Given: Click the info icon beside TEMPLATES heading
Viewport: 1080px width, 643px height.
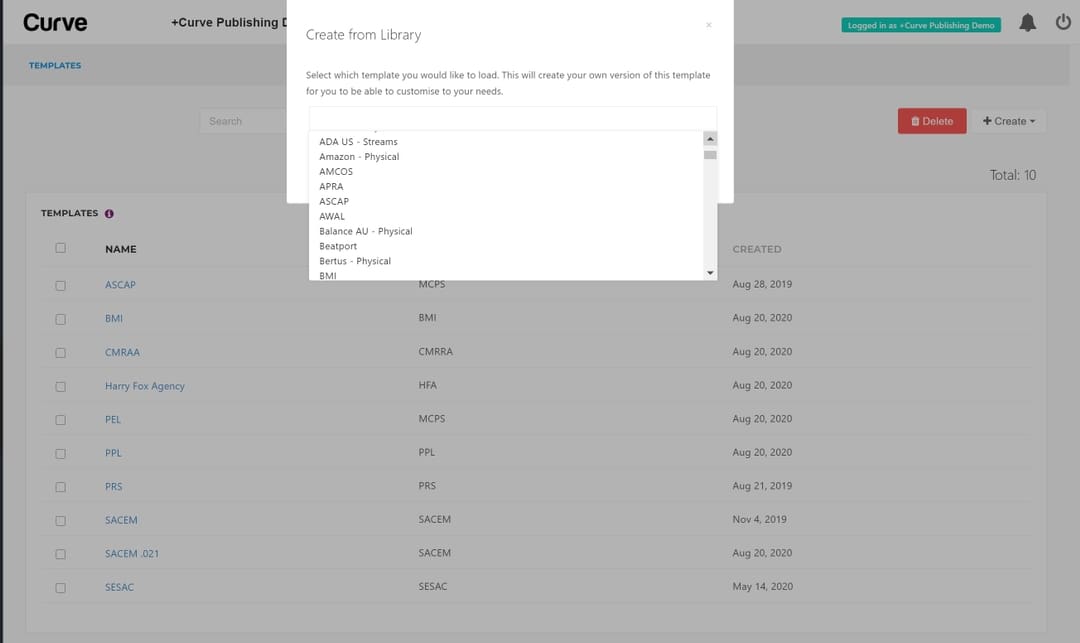Looking at the screenshot, I should (x=108, y=213).
